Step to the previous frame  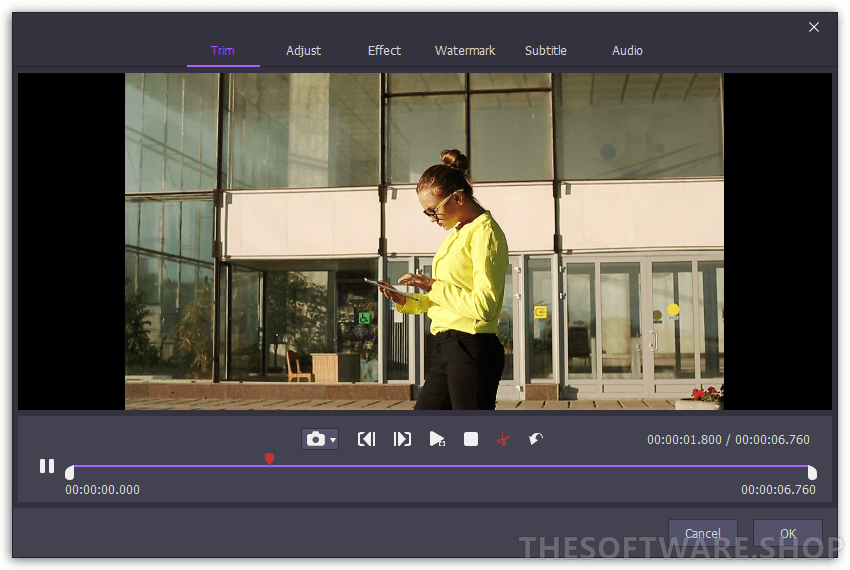coord(367,439)
